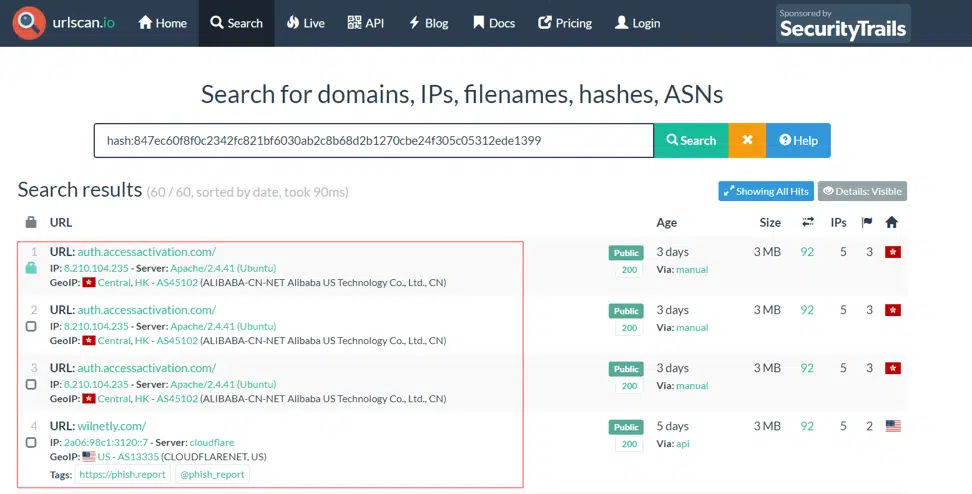Click the https://phish.report tag

(x=123, y=475)
